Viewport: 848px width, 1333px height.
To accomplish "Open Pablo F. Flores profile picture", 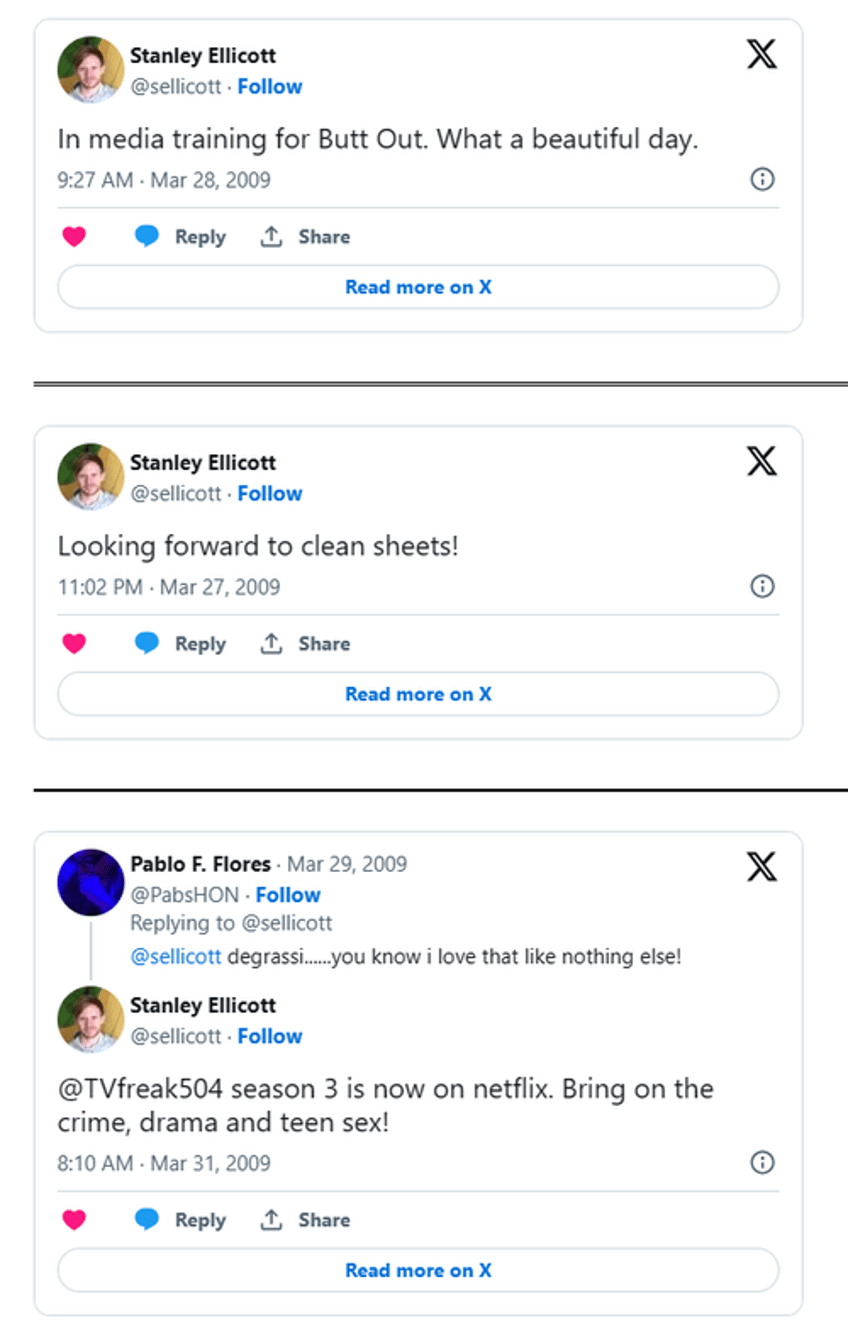I will click(x=91, y=882).
